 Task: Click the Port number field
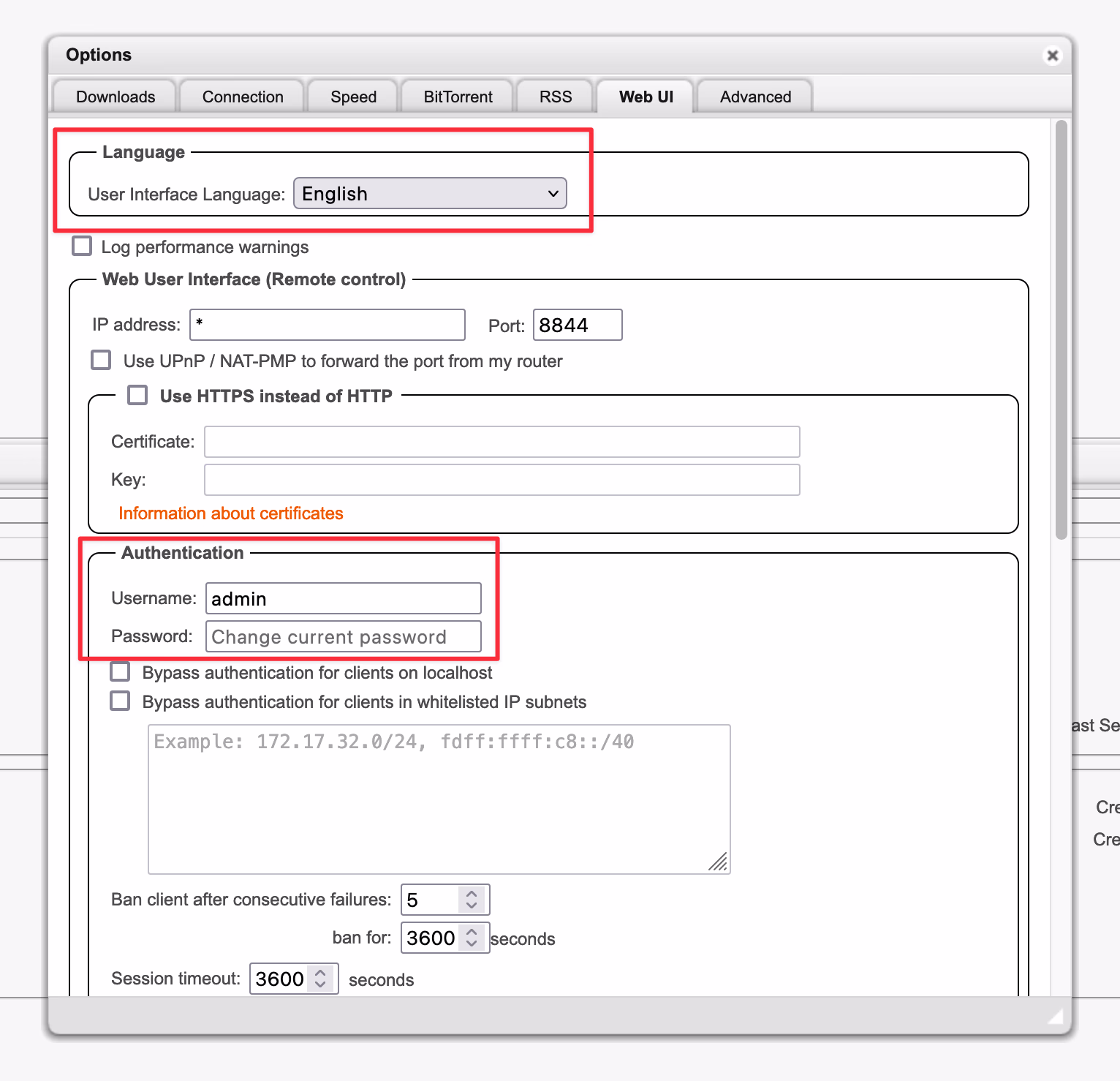[x=577, y=325]
